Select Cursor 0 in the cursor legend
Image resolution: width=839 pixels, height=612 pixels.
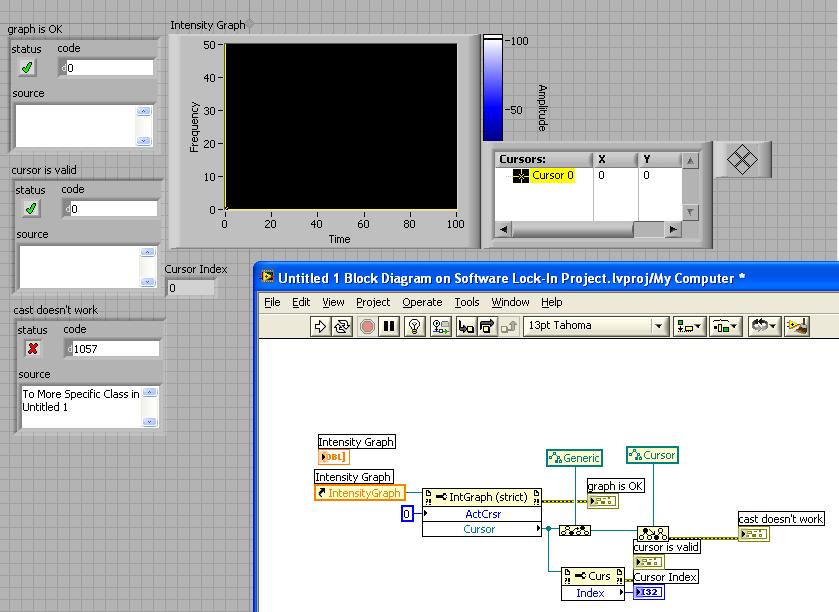pos(553,175)
